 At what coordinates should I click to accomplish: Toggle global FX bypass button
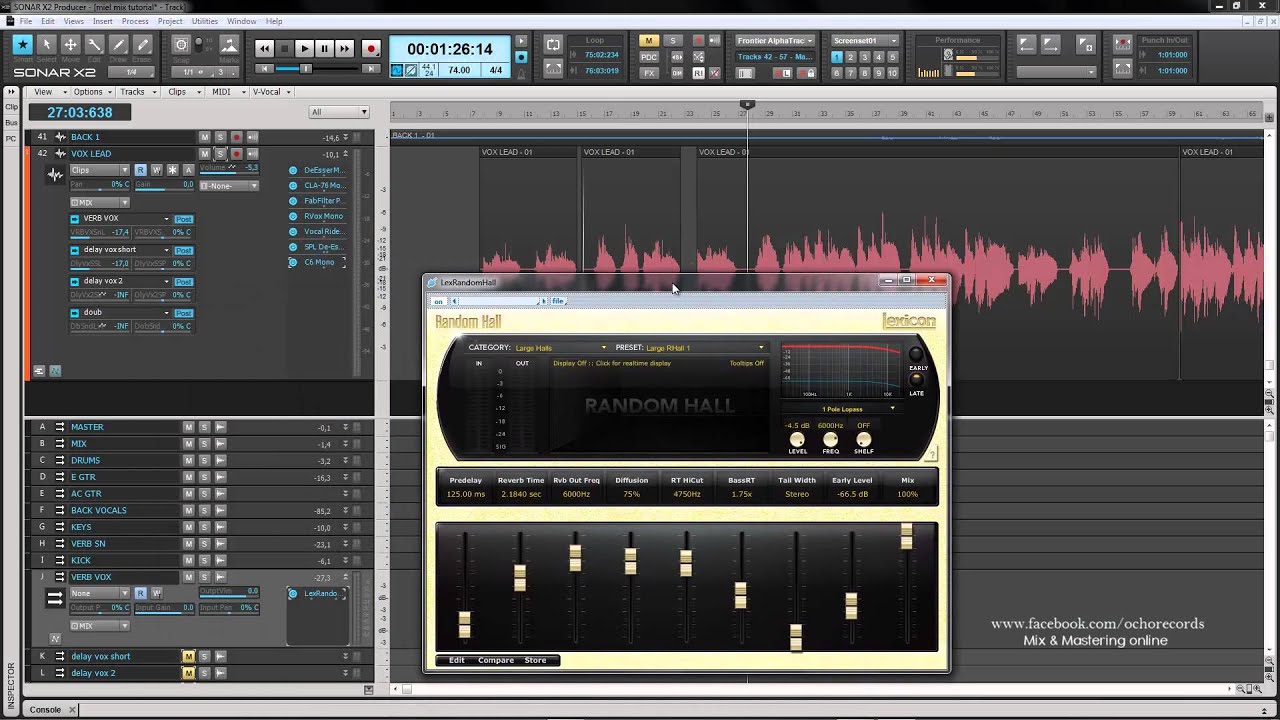pyautogui.click(x=649, y=73)
